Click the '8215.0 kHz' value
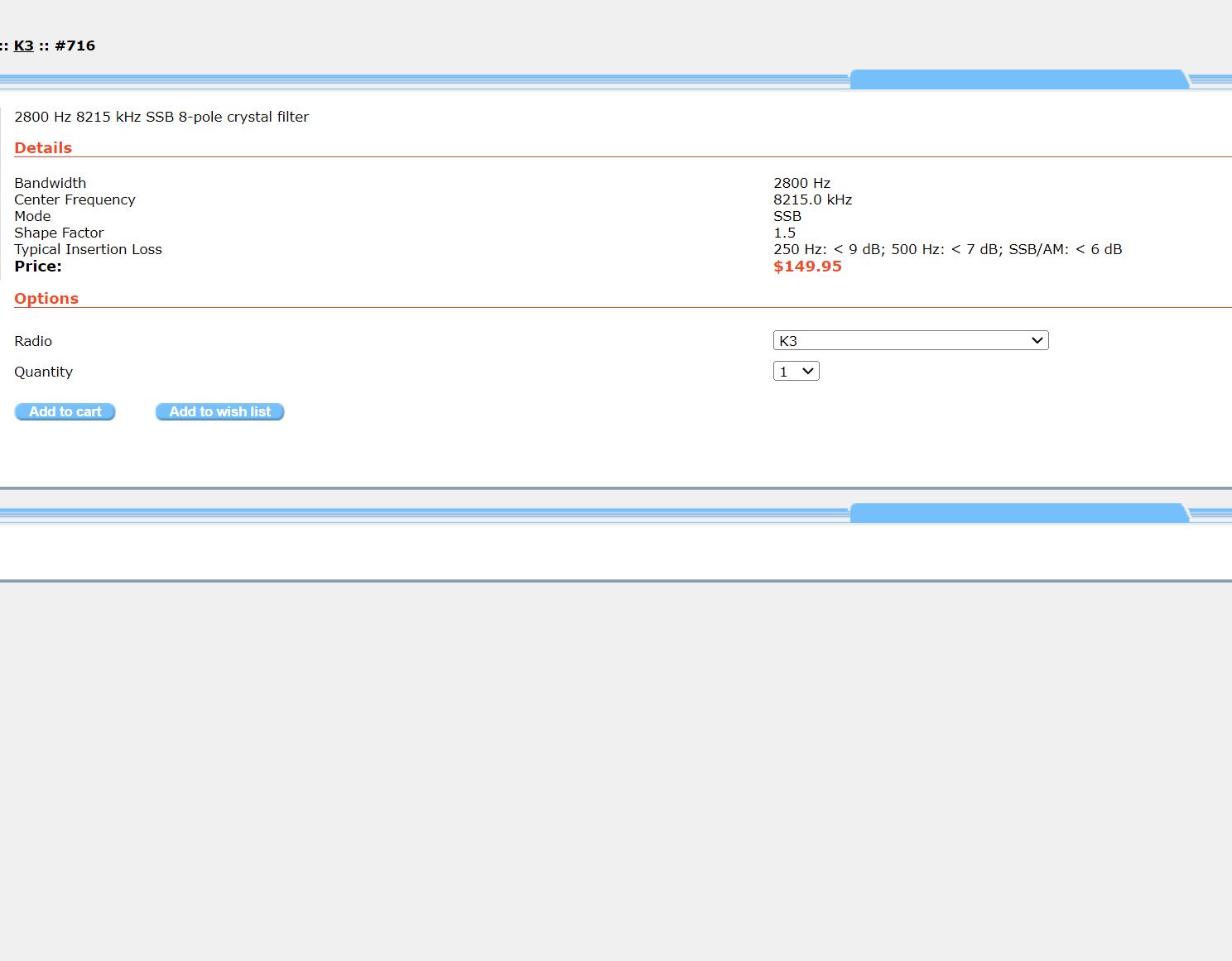 (x=812, y=199)
